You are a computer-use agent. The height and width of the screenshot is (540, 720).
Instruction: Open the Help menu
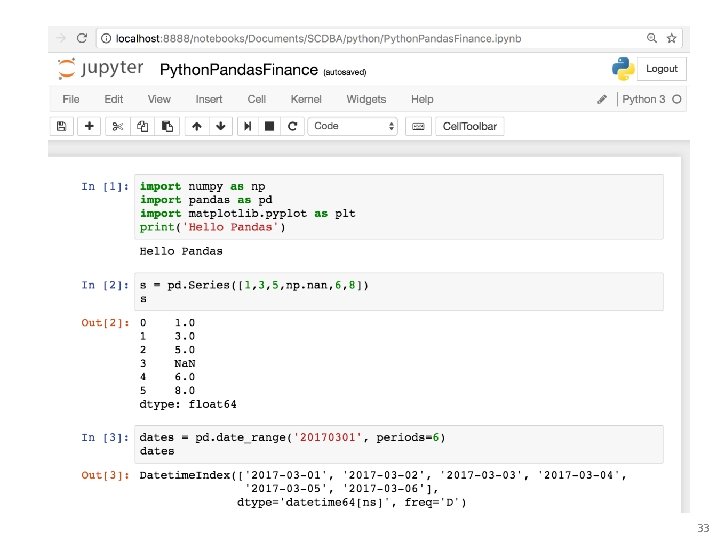coord(422,99)
